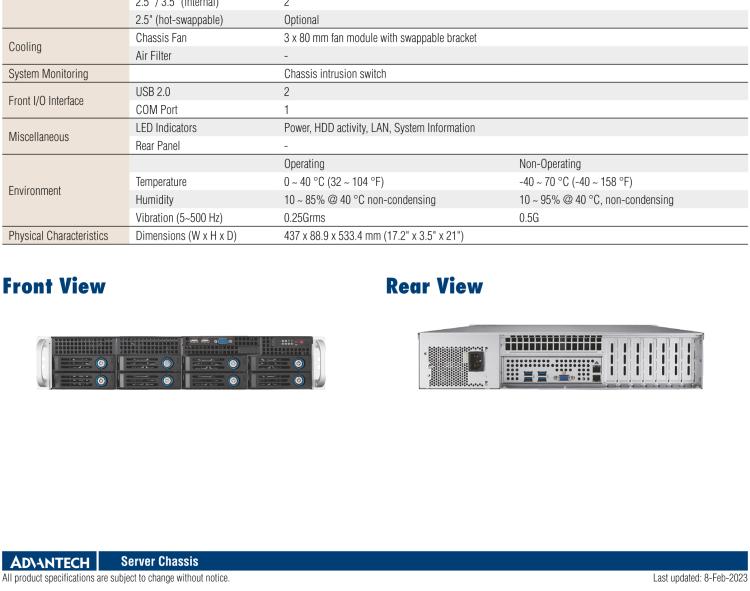
Task: Click the Rear View heading
Action: click(x=434, y=287)
